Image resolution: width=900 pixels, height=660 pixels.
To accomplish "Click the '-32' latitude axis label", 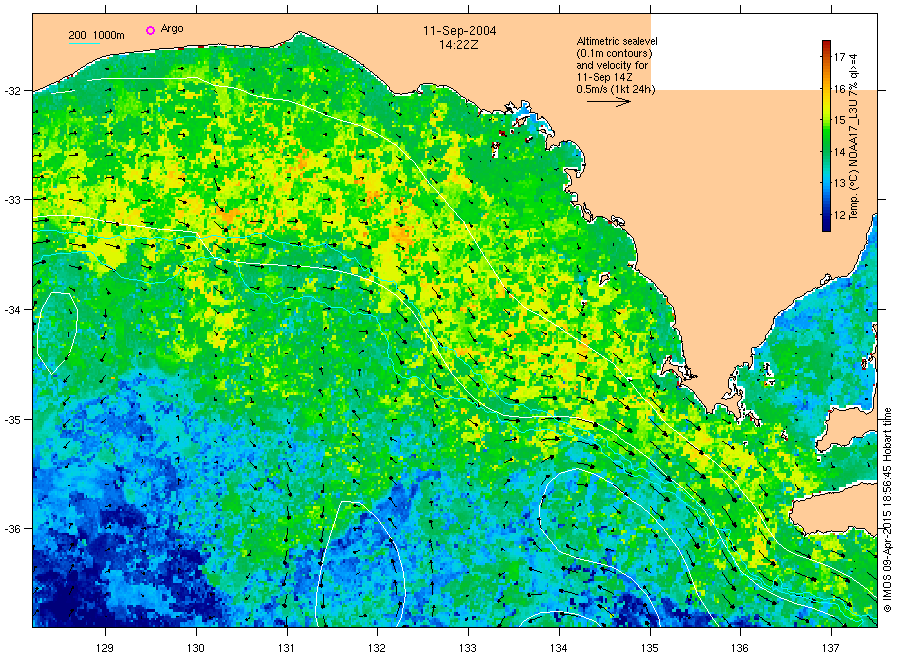I will (x=12, y=91).
